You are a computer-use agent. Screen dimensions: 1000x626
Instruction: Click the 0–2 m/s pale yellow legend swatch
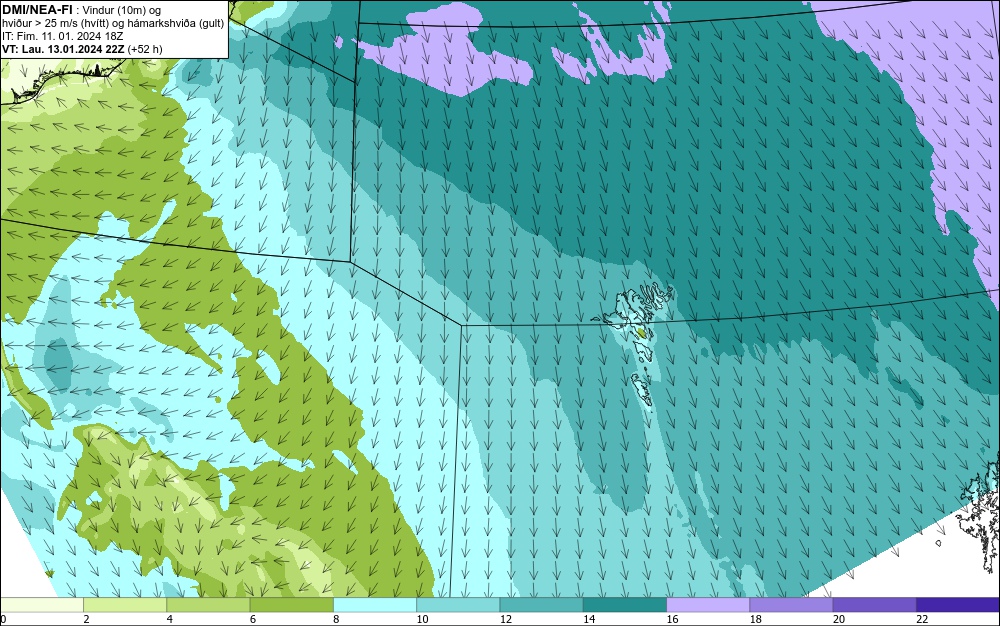click(x=41, y=604)
